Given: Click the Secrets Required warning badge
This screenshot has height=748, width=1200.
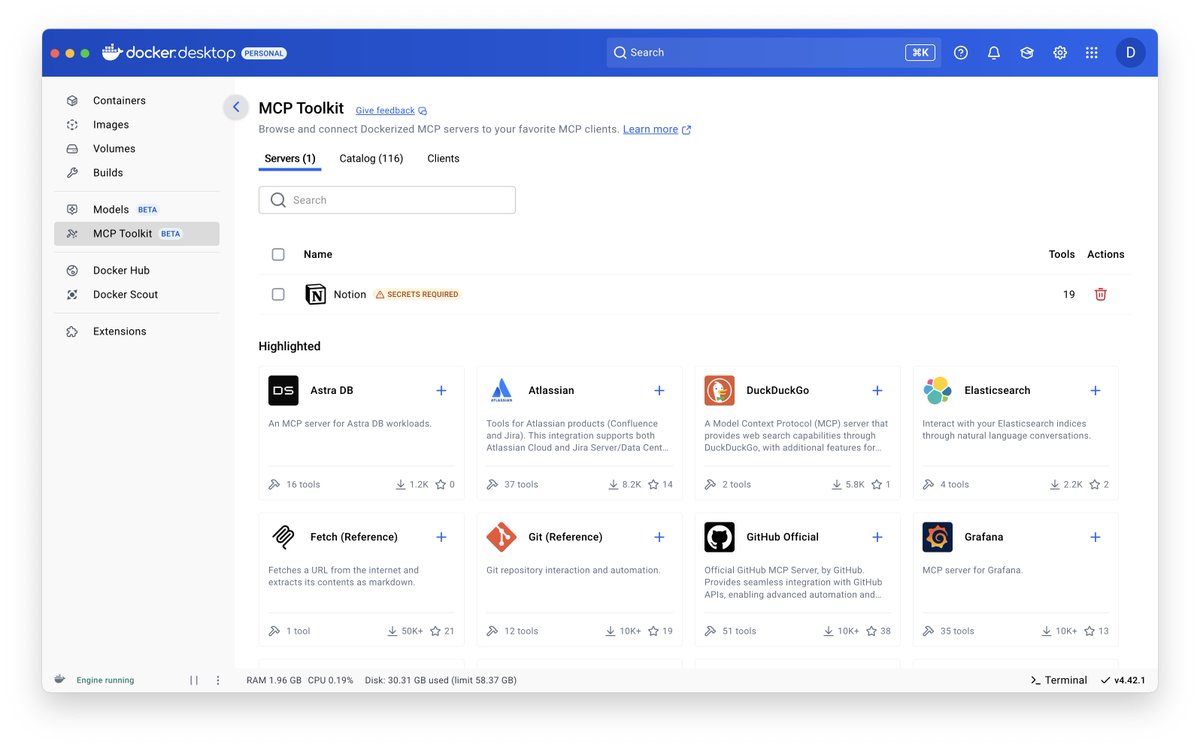Looking at the screenshot, I should (x=417, y=294).
